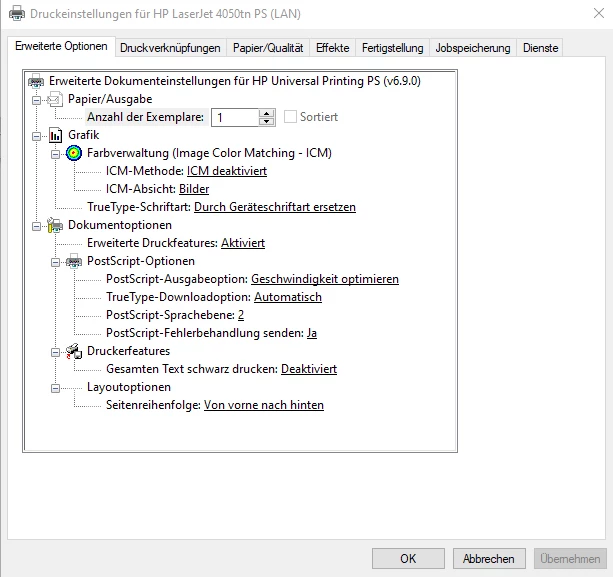This screenshot has width=613, height=577.
Task: Collapse the Papier/Ausgabe tree node
Action: pyautogui.click(x=36, y=100)
